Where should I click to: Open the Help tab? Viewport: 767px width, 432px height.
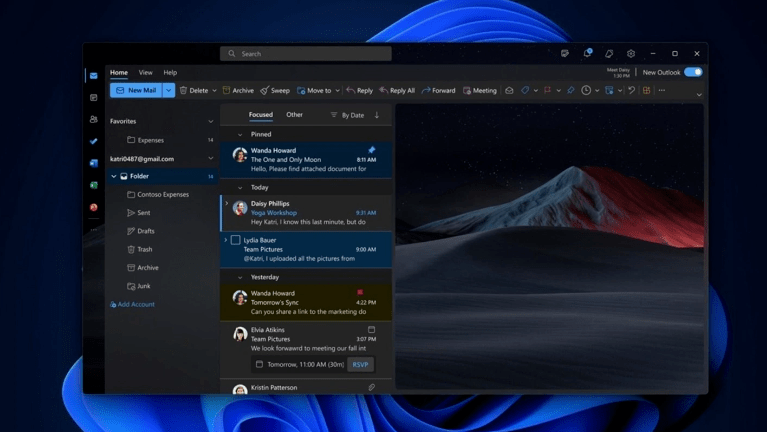(170, 72)
